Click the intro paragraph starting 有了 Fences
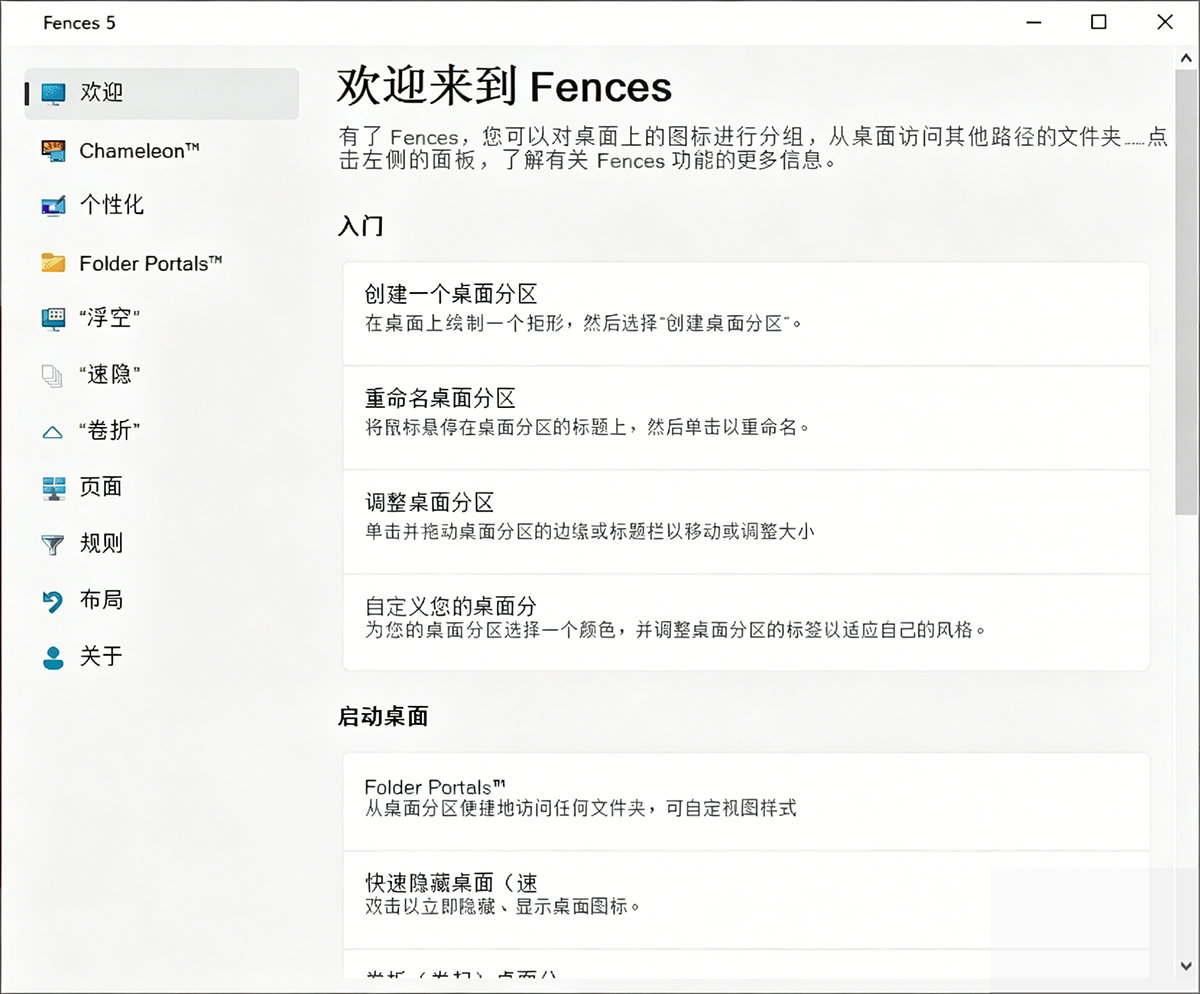Image resolution: width=1200 pixels, height=994 pixels. [753, 148]
